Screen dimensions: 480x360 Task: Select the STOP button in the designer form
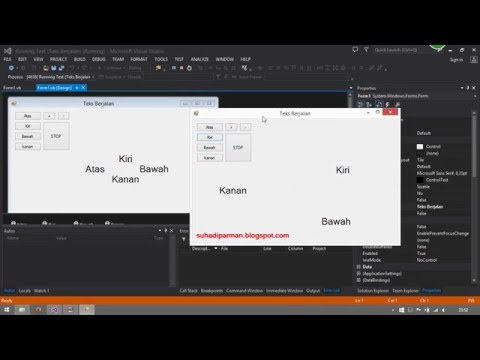56,136
